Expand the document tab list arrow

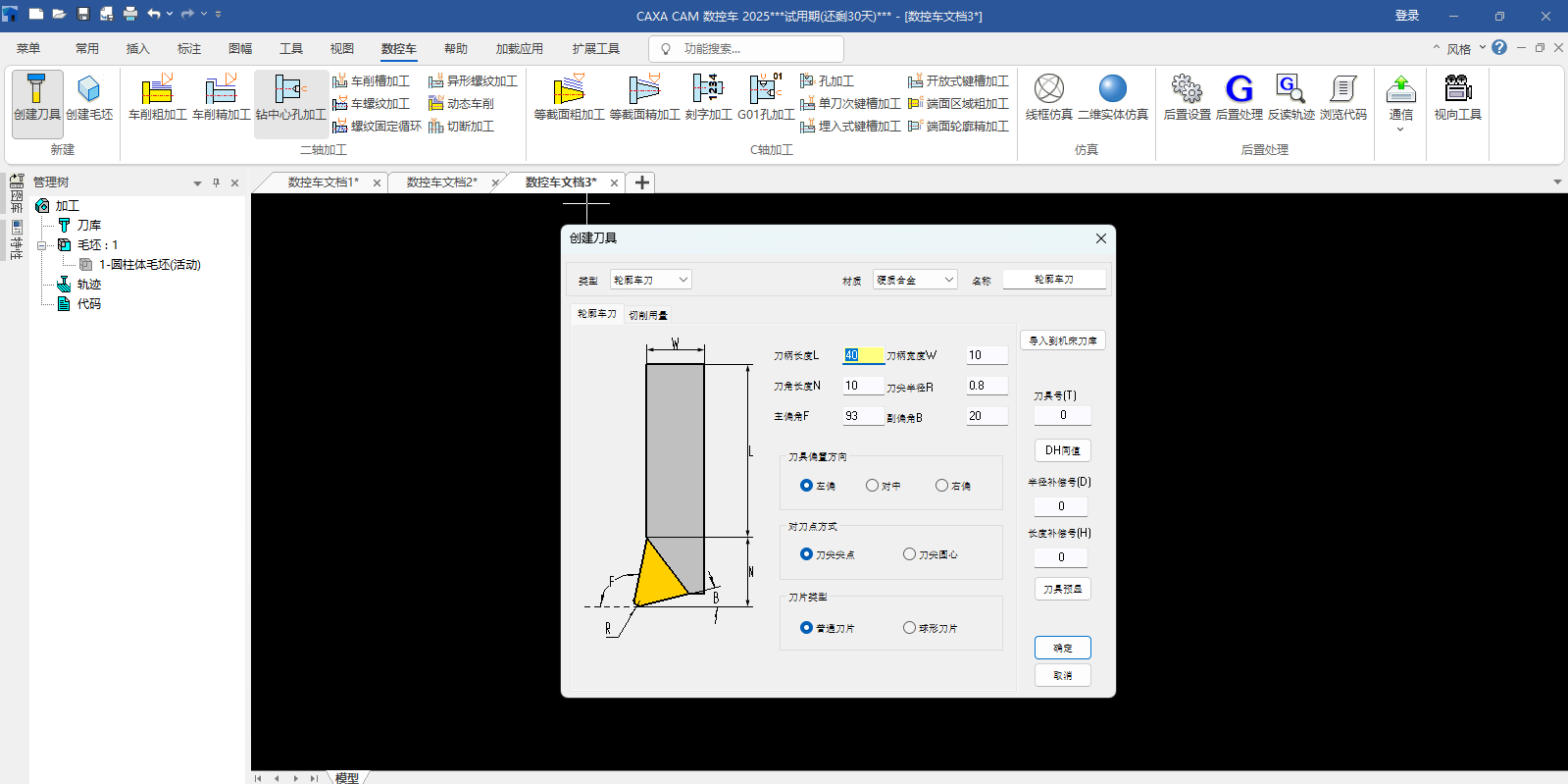tap(1557, 182)
